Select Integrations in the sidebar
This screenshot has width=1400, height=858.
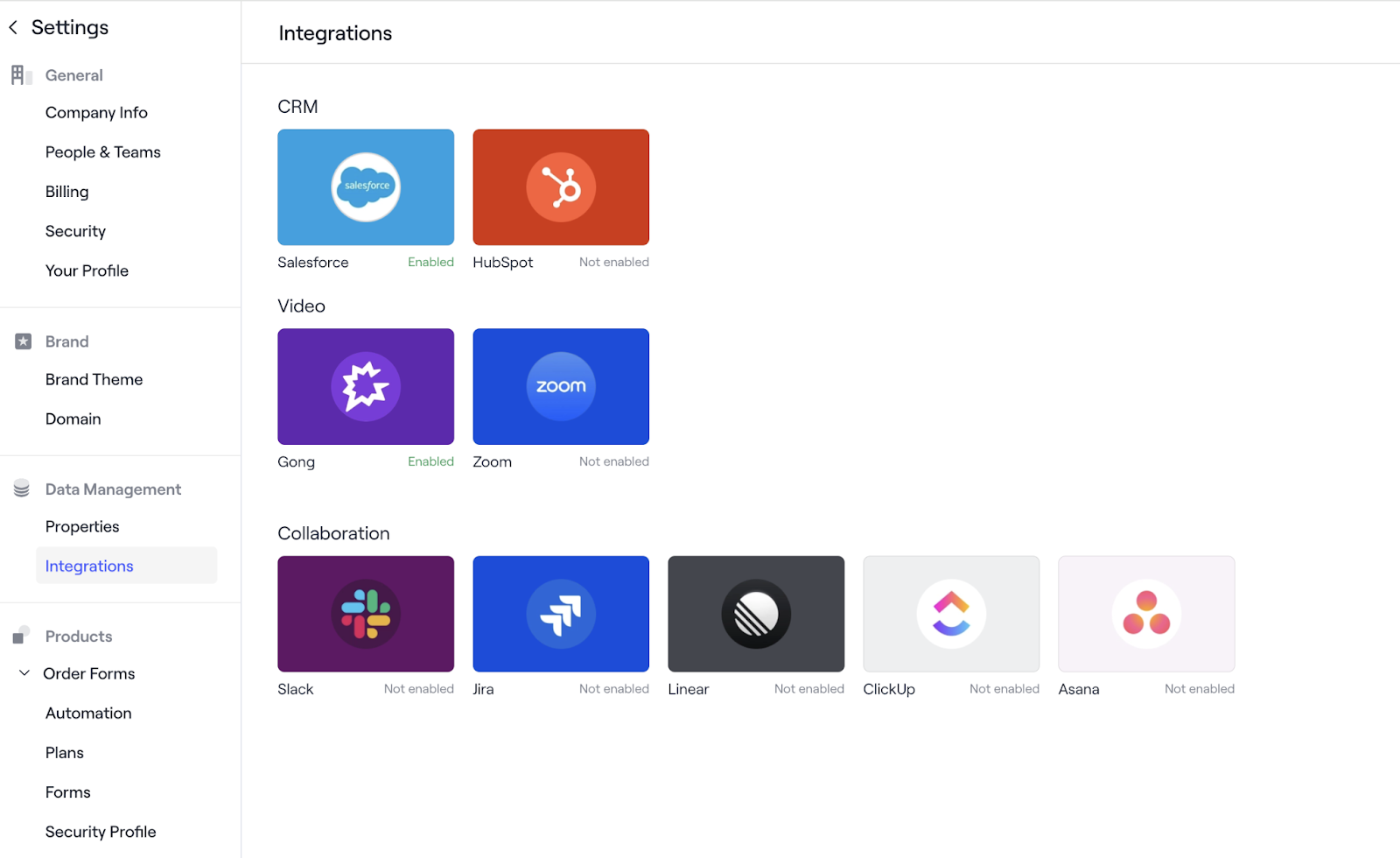(88, 566)
